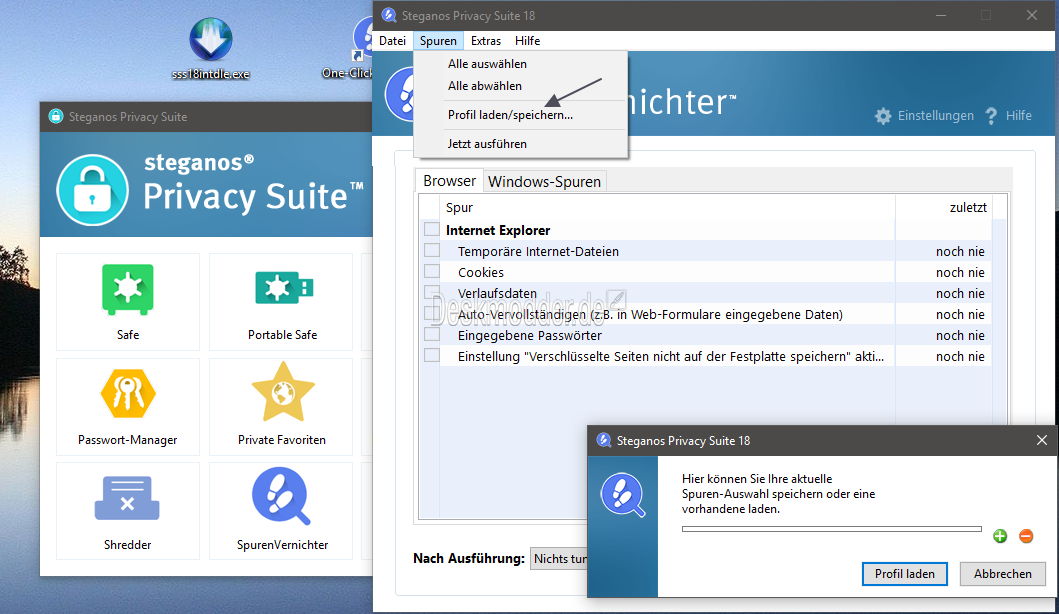The width and height of the screenshot is (1059, 614).
Task: Open the Safe tool icon
Action: [x=128, y=290]
